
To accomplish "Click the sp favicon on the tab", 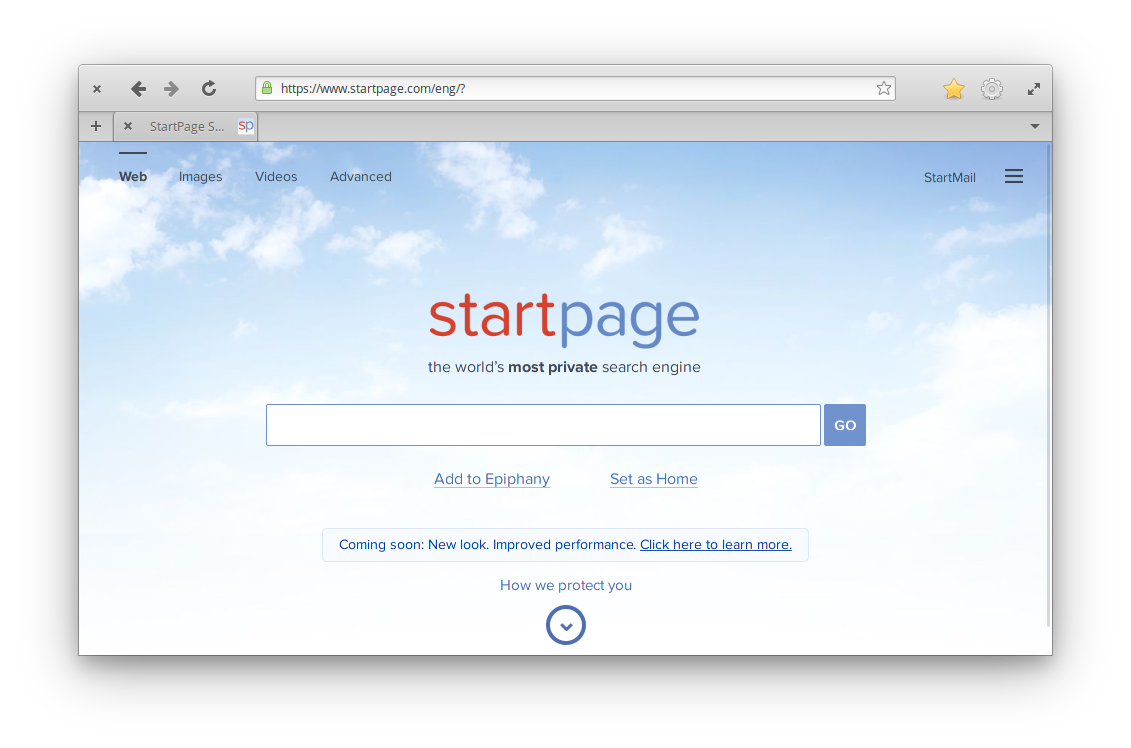I will 246,126.
